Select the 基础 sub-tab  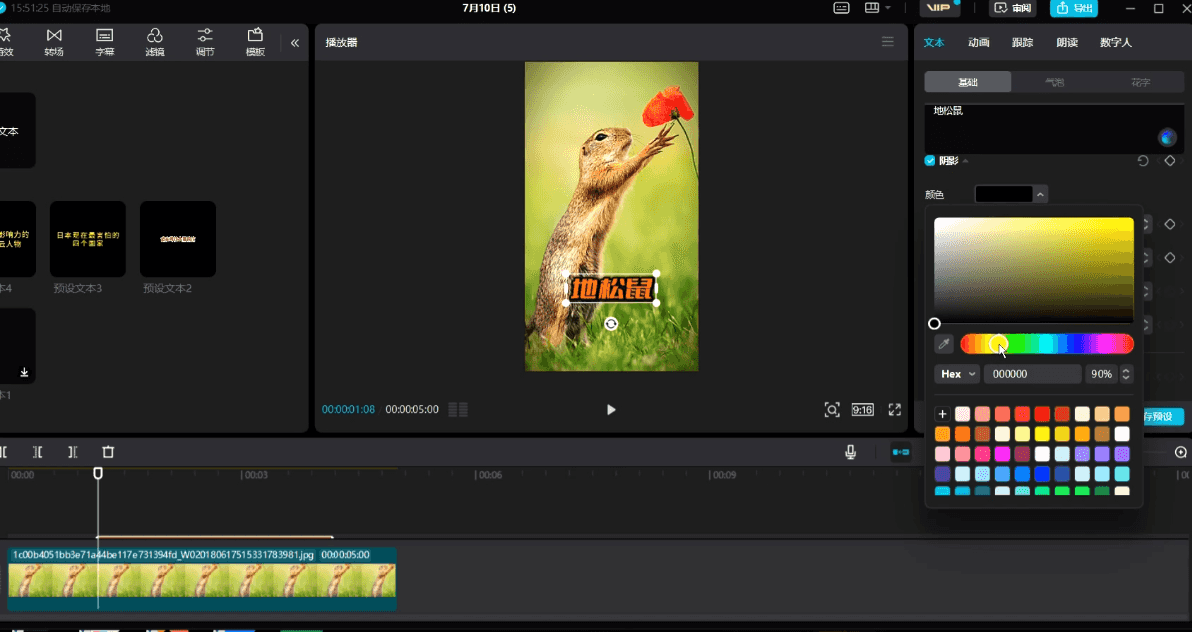click(x=968, y=82)
